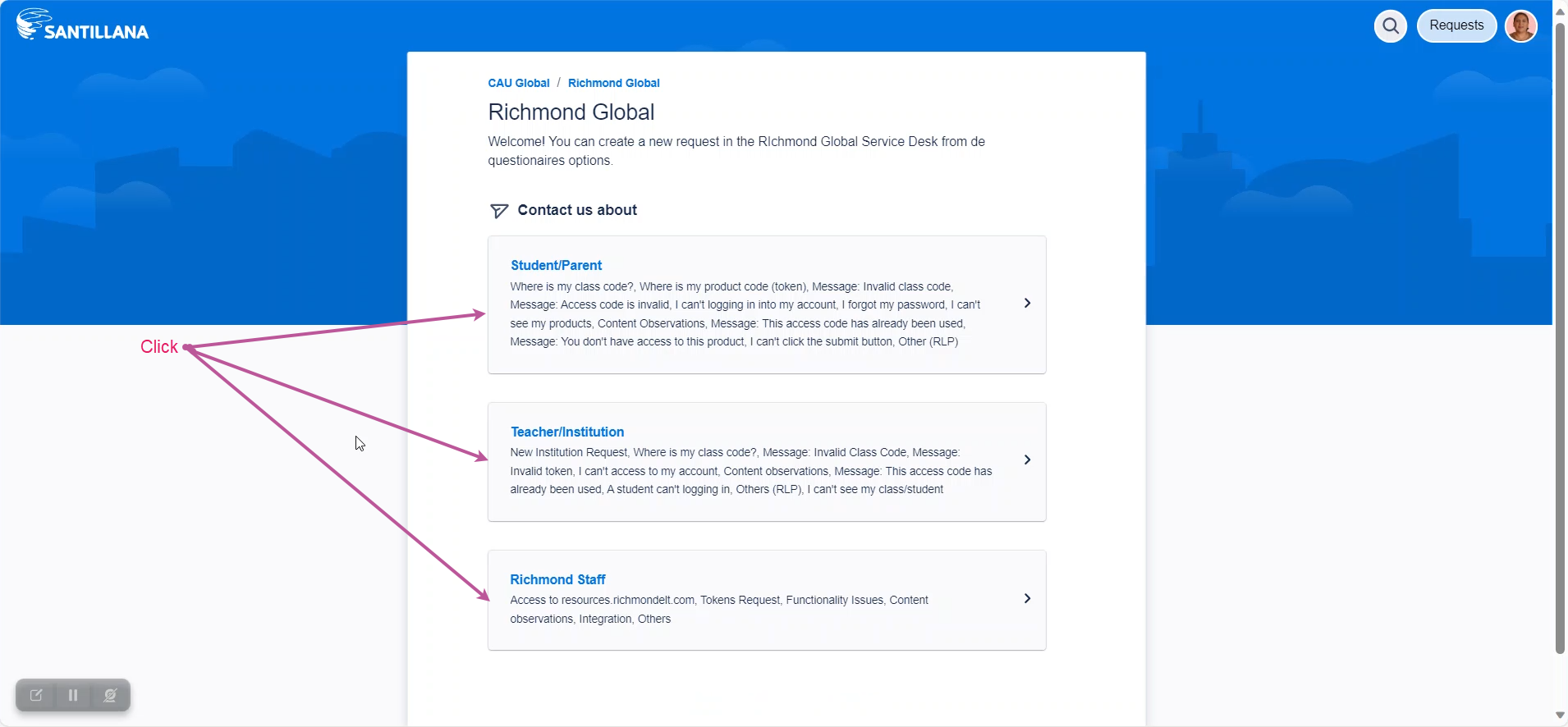The width and height of the screenshot is (1568, 727).
Task: Click the scrollbar up arrow
Action: (1560, 11)
